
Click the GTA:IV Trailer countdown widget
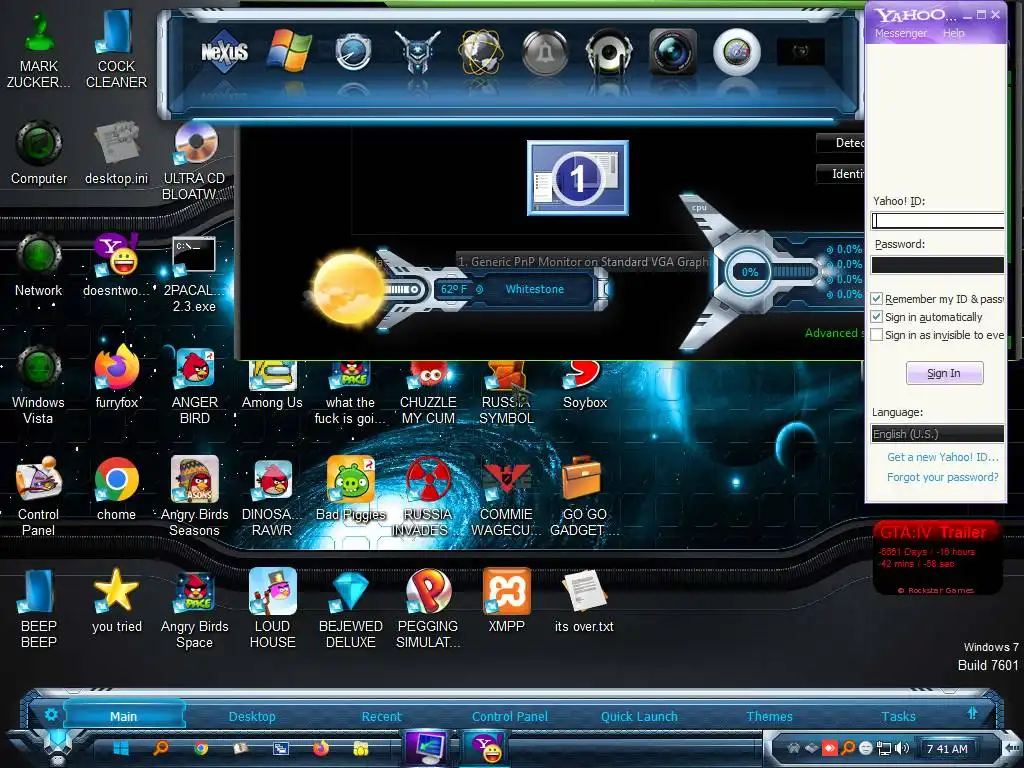(x=937, y=558)
